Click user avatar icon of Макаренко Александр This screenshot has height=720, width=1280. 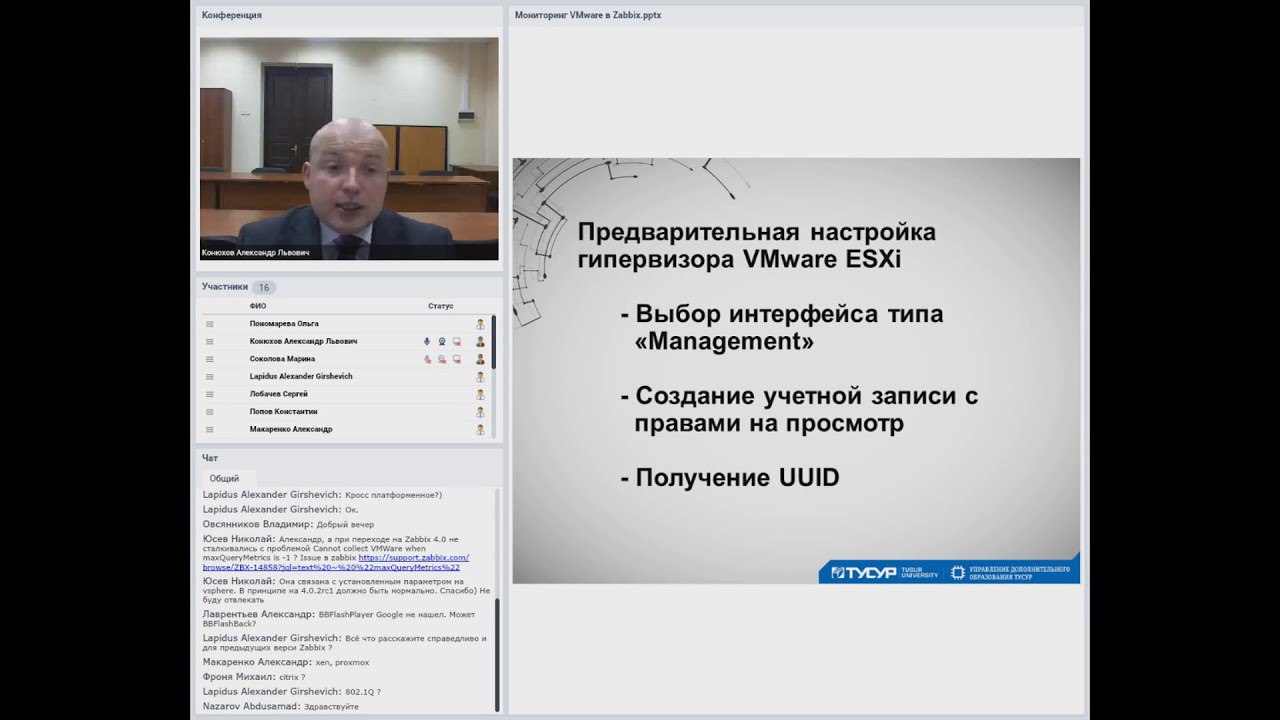coord(480,429)
